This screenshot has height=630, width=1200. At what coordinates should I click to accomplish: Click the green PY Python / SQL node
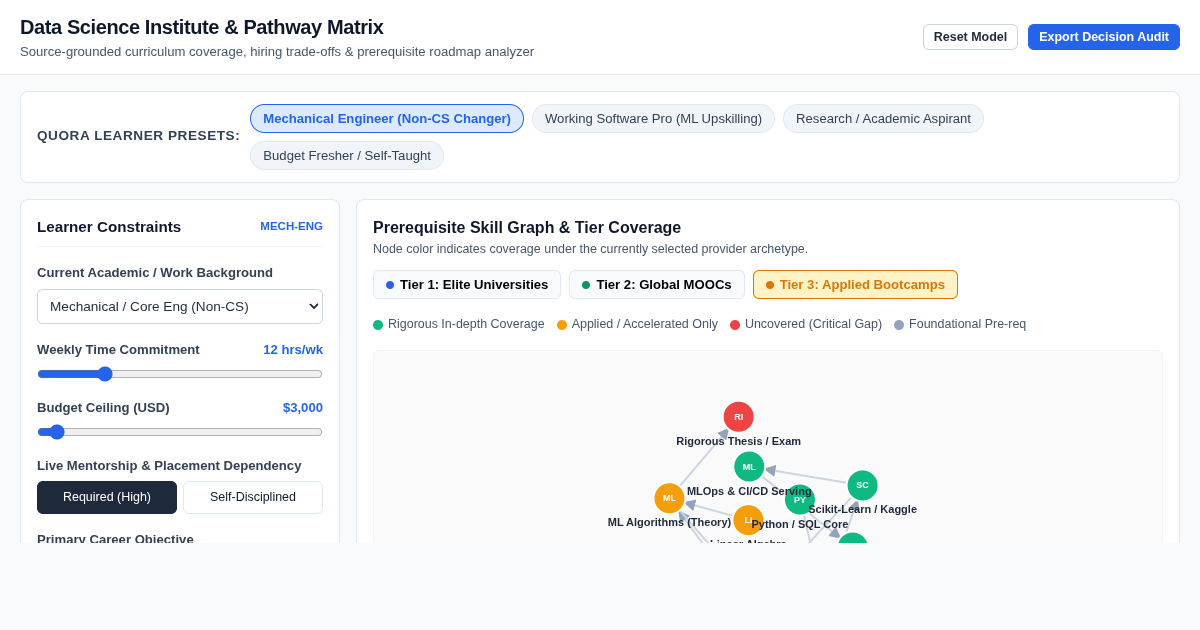pos(800,500)
